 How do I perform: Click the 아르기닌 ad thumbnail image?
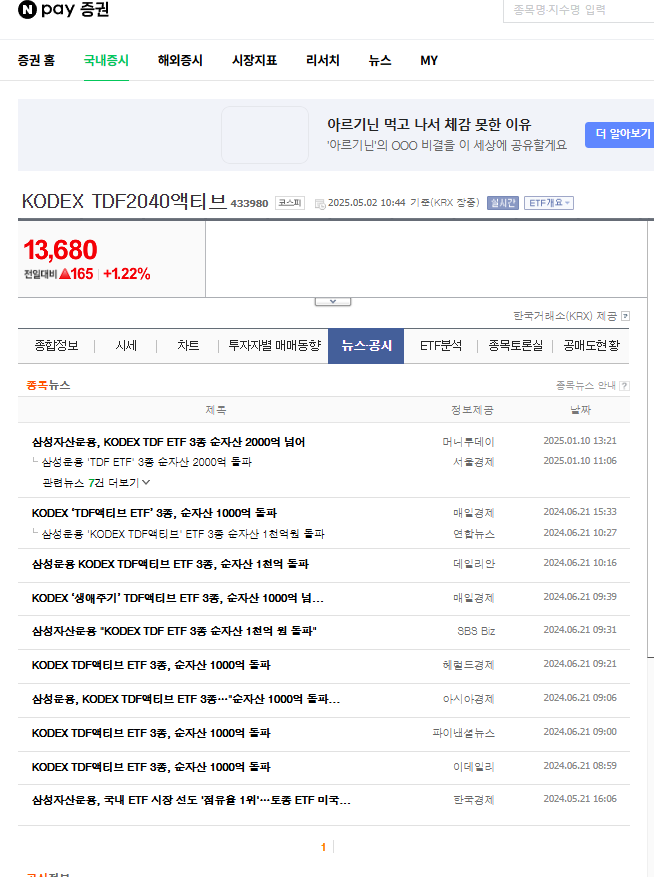tap(265, 135)
